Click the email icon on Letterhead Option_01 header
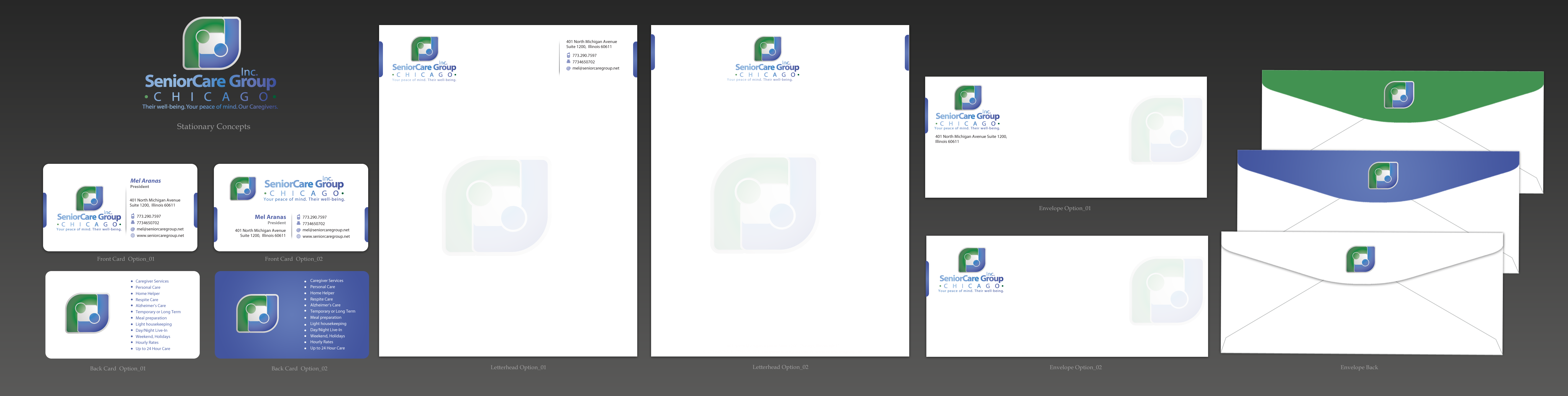The height and width of the screenshot is (396, 1568). point(568,68)
